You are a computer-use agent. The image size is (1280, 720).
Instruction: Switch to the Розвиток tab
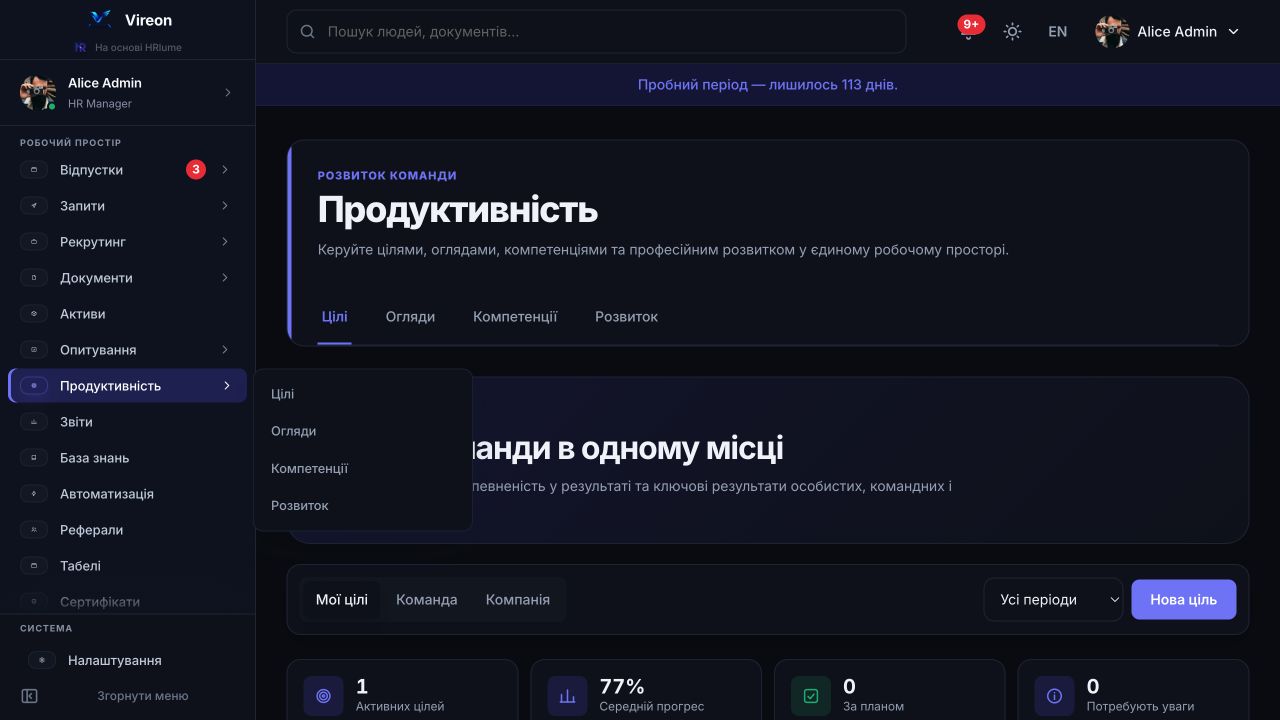pyautogui.click(x=627, y=317)
